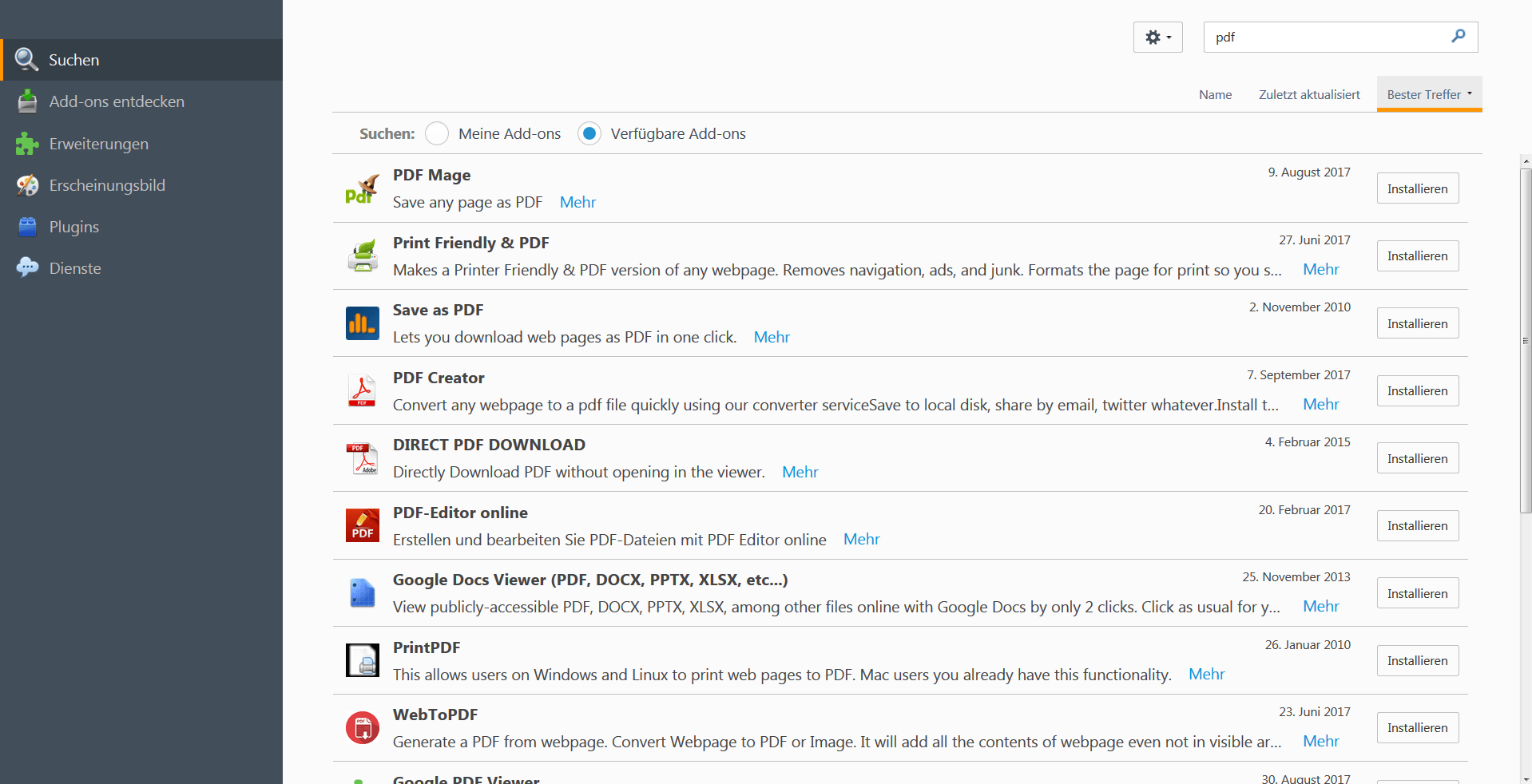This screenshot has width=1532, height=784.
Task: Click the date 2. November 2010
Action: coord(1300,307)
